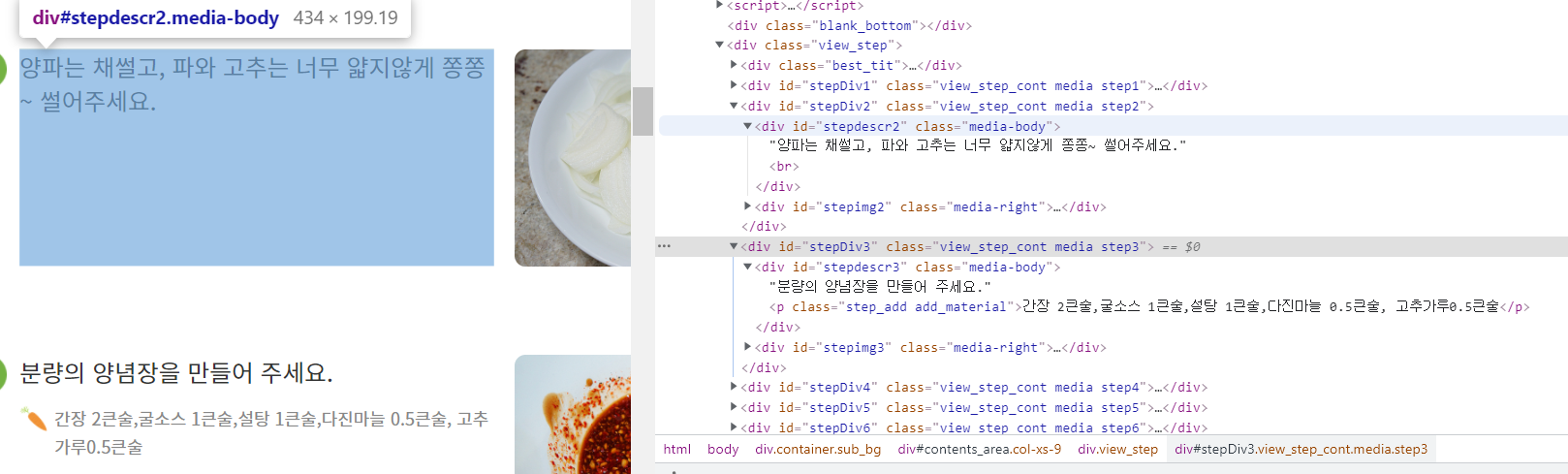
Task: Select the html breadcrumb
Action: 677,449
